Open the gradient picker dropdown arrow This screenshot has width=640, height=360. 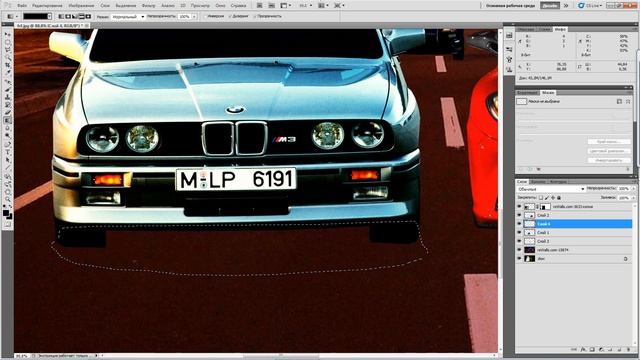[x=50, y=16]
